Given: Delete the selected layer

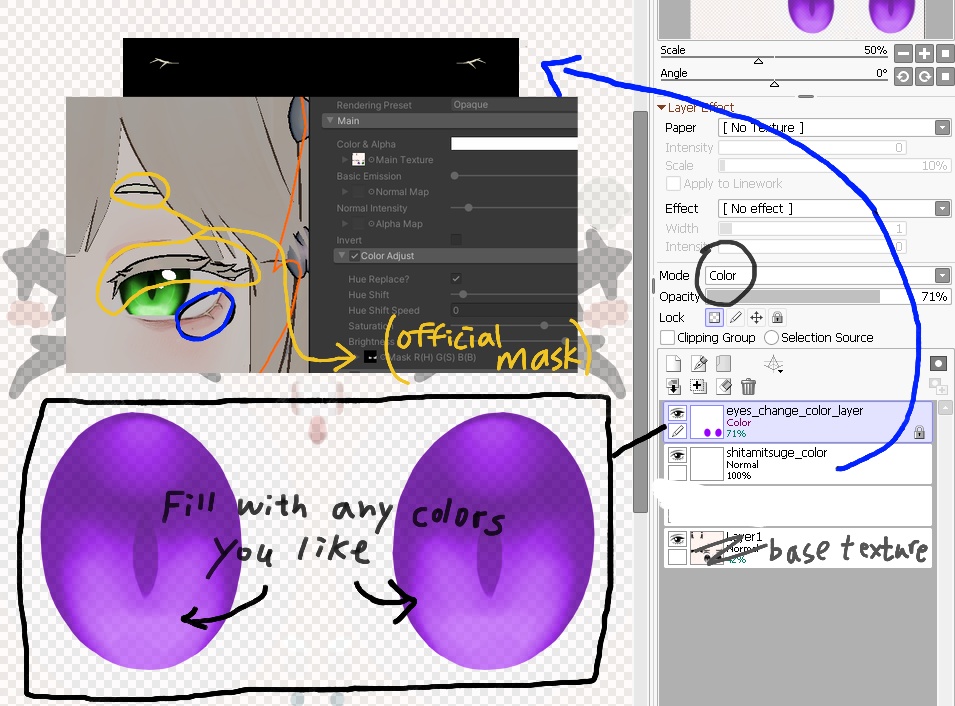Looking at the screenshot, I should (x=749, y=387).
